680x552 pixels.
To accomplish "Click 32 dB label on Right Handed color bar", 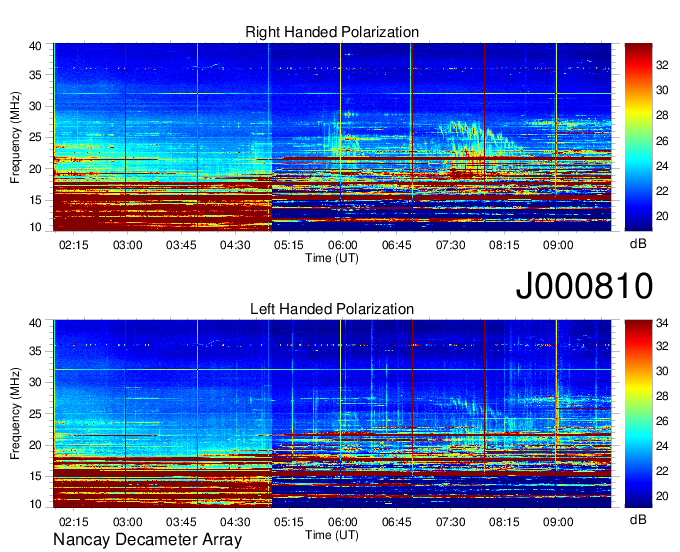I will (x=662, y=65).
